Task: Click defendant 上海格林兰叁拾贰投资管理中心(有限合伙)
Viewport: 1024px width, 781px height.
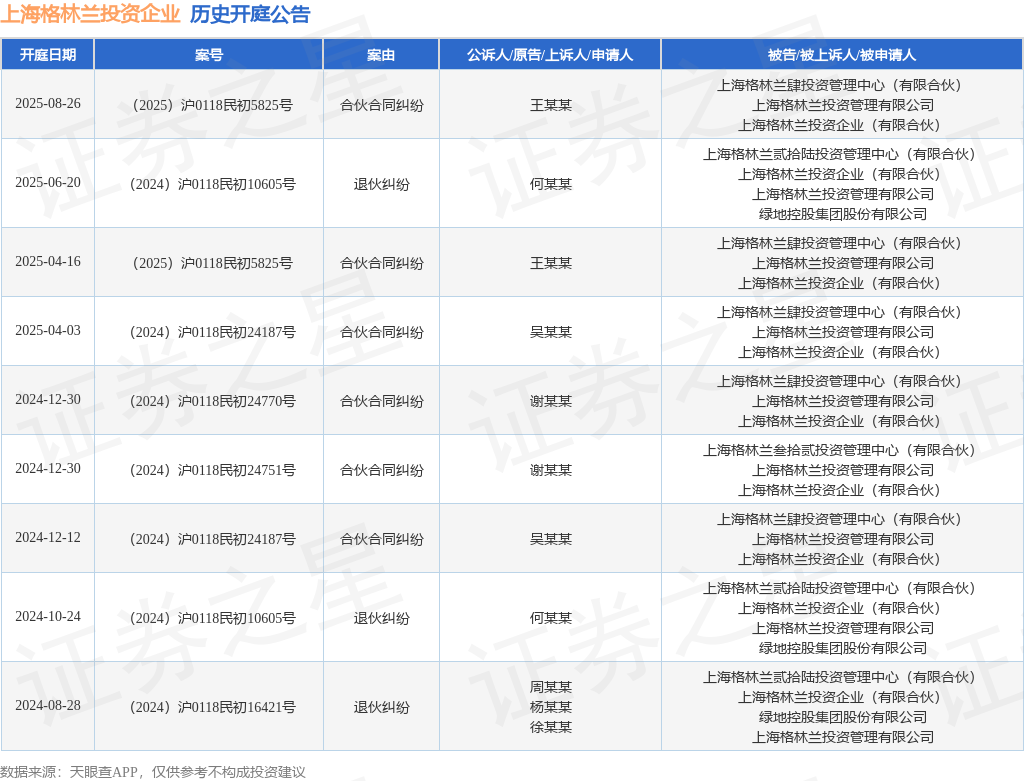Action: click(x=839, y=450)
